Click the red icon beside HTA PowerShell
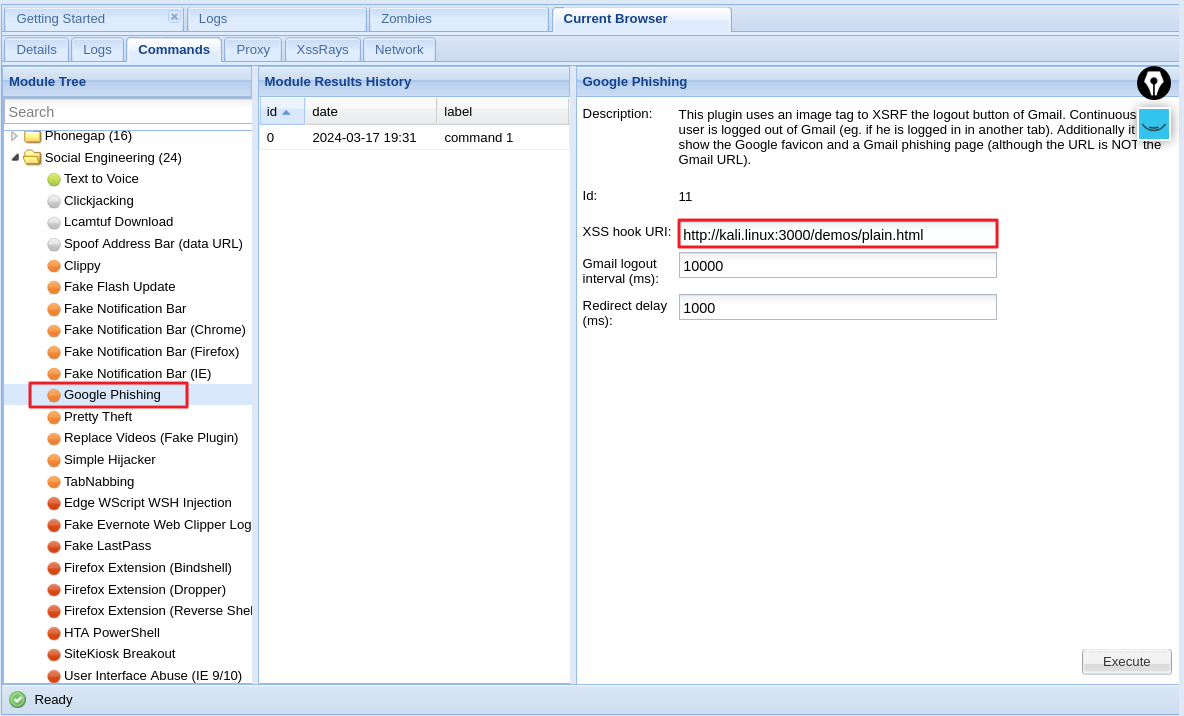Image resolution: width=1184 pixels, height=716 pixels. (54, 633)
